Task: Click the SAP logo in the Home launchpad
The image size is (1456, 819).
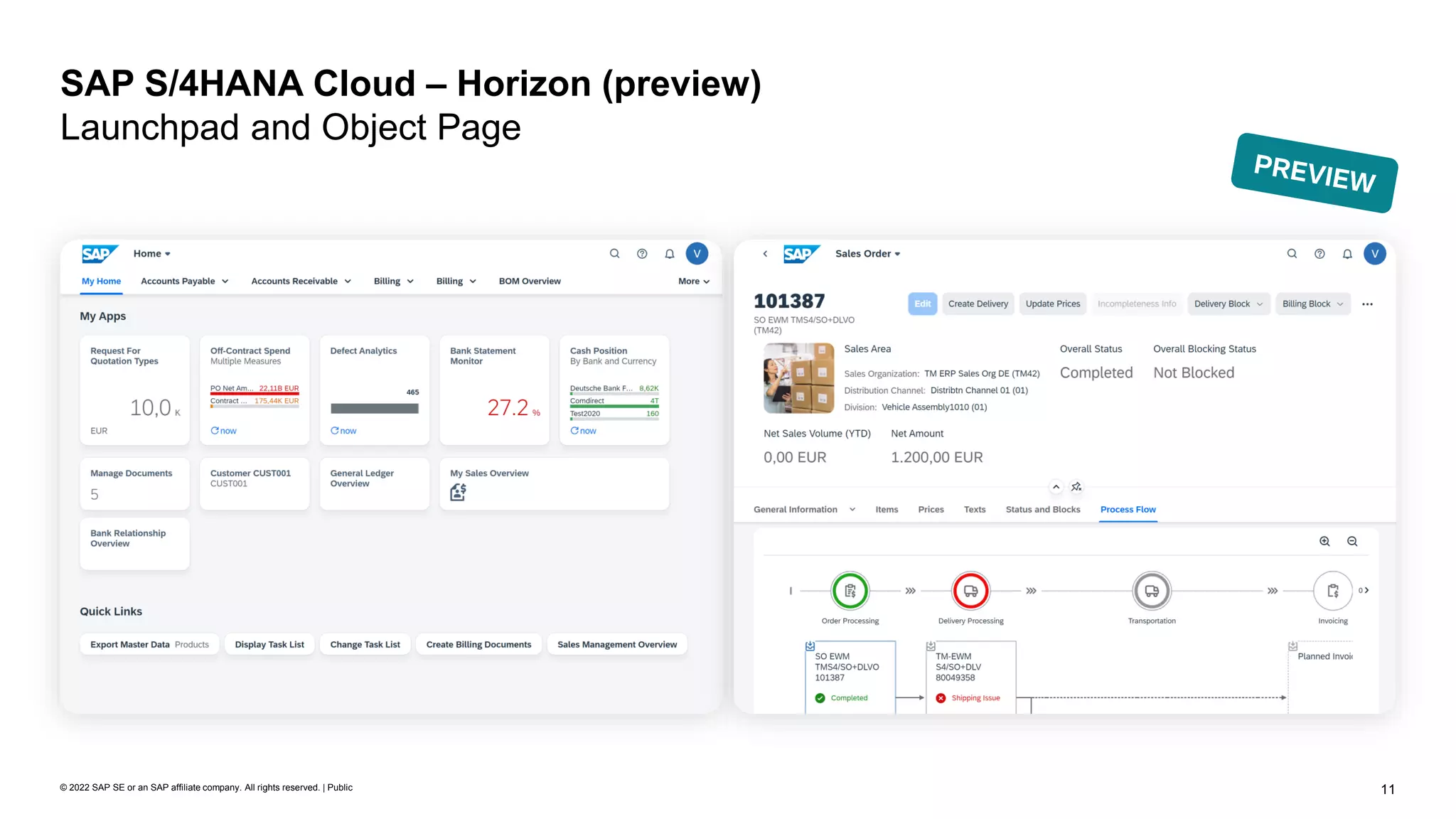Action: (x=99, y=254)
